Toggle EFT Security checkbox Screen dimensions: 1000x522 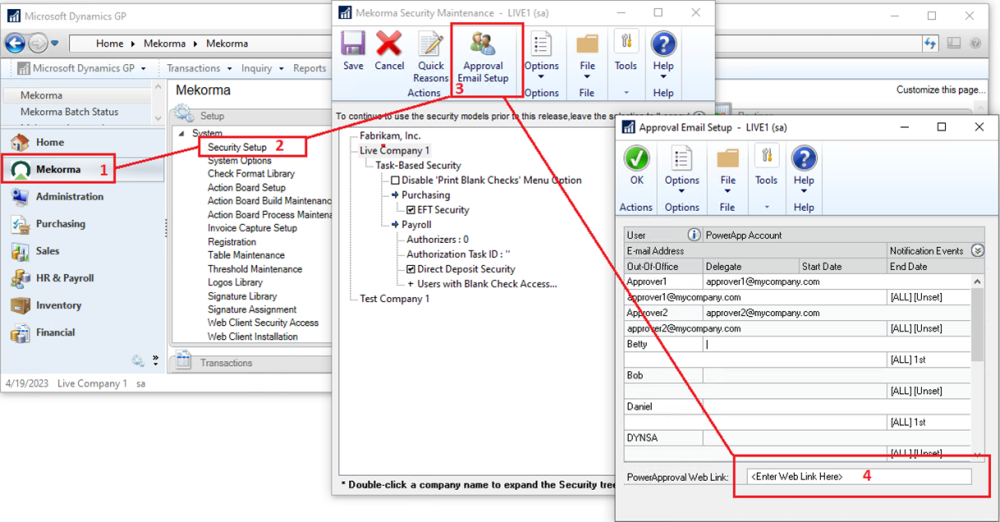pyautogui.click(x=411, y=210)
